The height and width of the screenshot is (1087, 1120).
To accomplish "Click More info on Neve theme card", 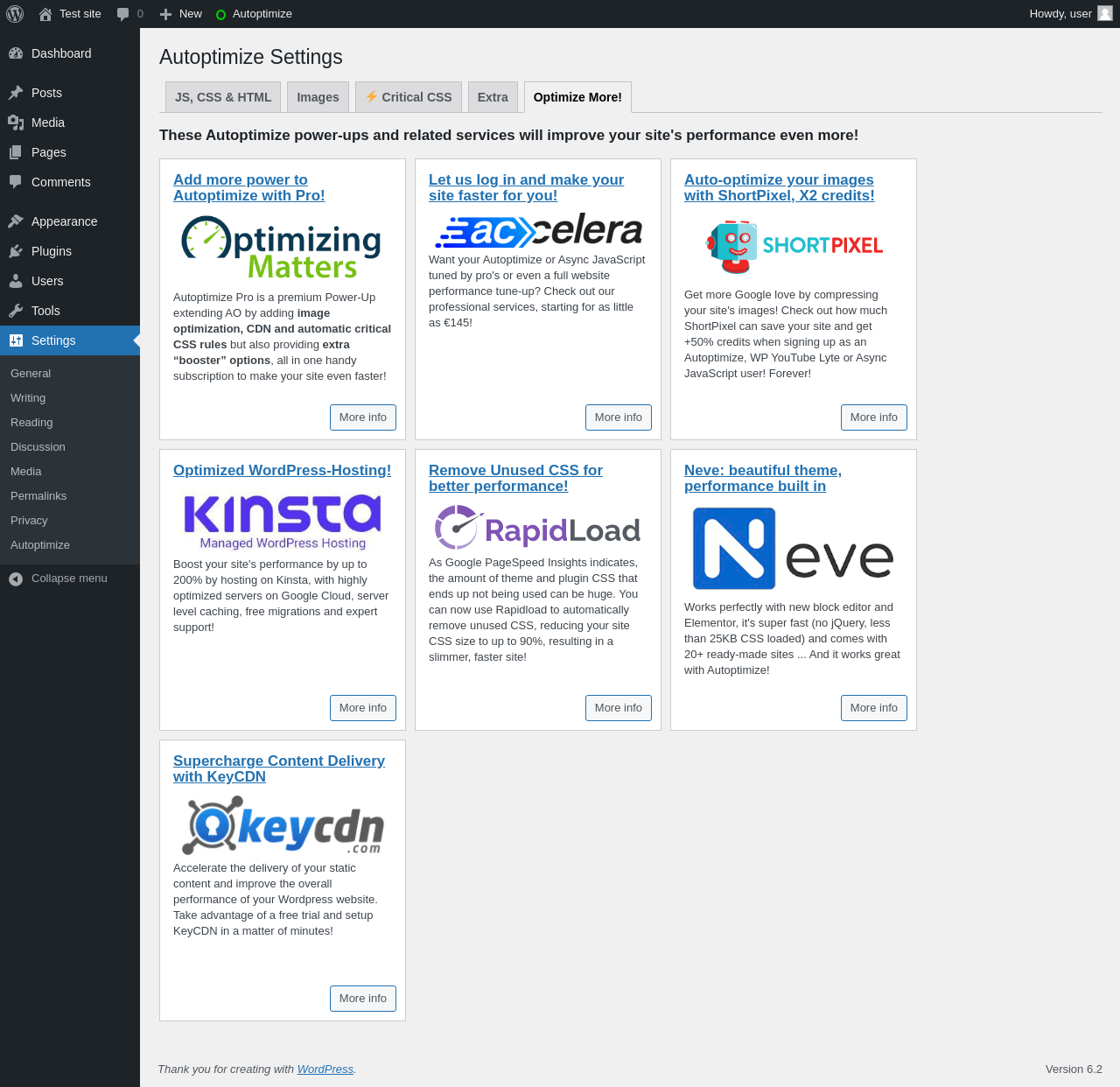I will (874, 708).
